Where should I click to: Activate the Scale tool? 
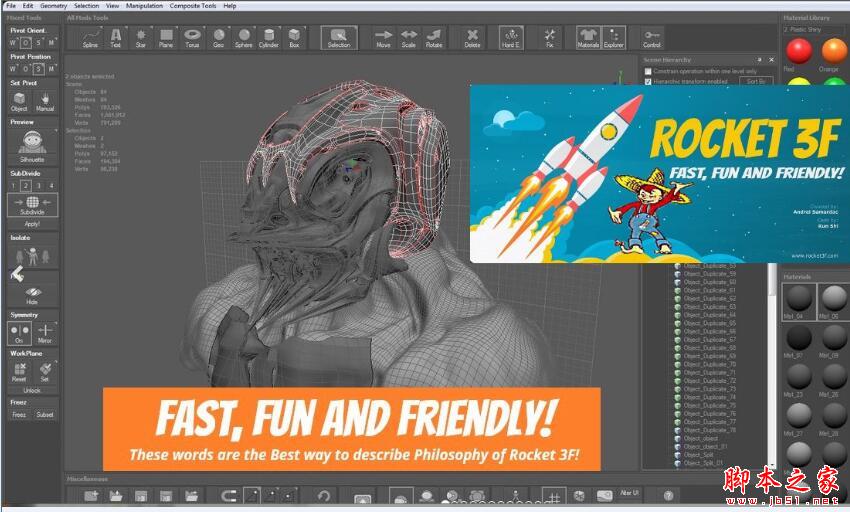tap(408, 38)
